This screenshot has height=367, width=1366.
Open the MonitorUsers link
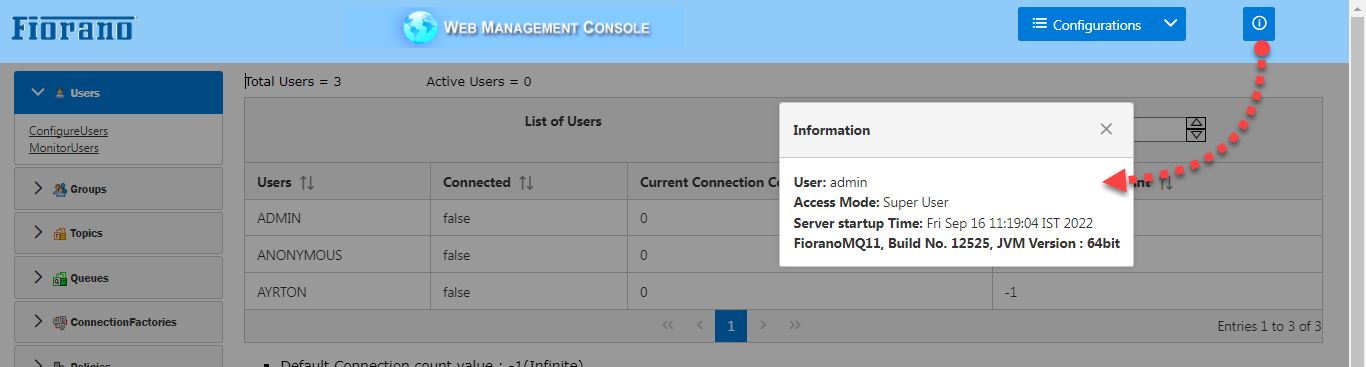tap(64, 148)
